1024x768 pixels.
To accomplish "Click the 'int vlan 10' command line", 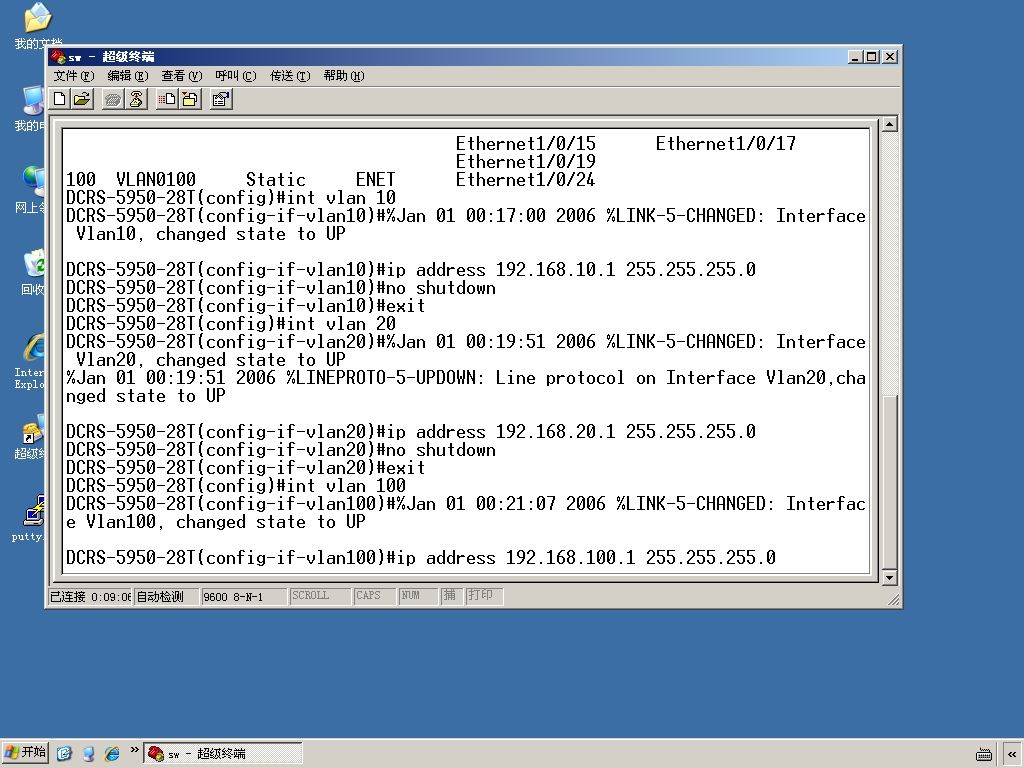I will pyautogui.click(x=231, y=198).
